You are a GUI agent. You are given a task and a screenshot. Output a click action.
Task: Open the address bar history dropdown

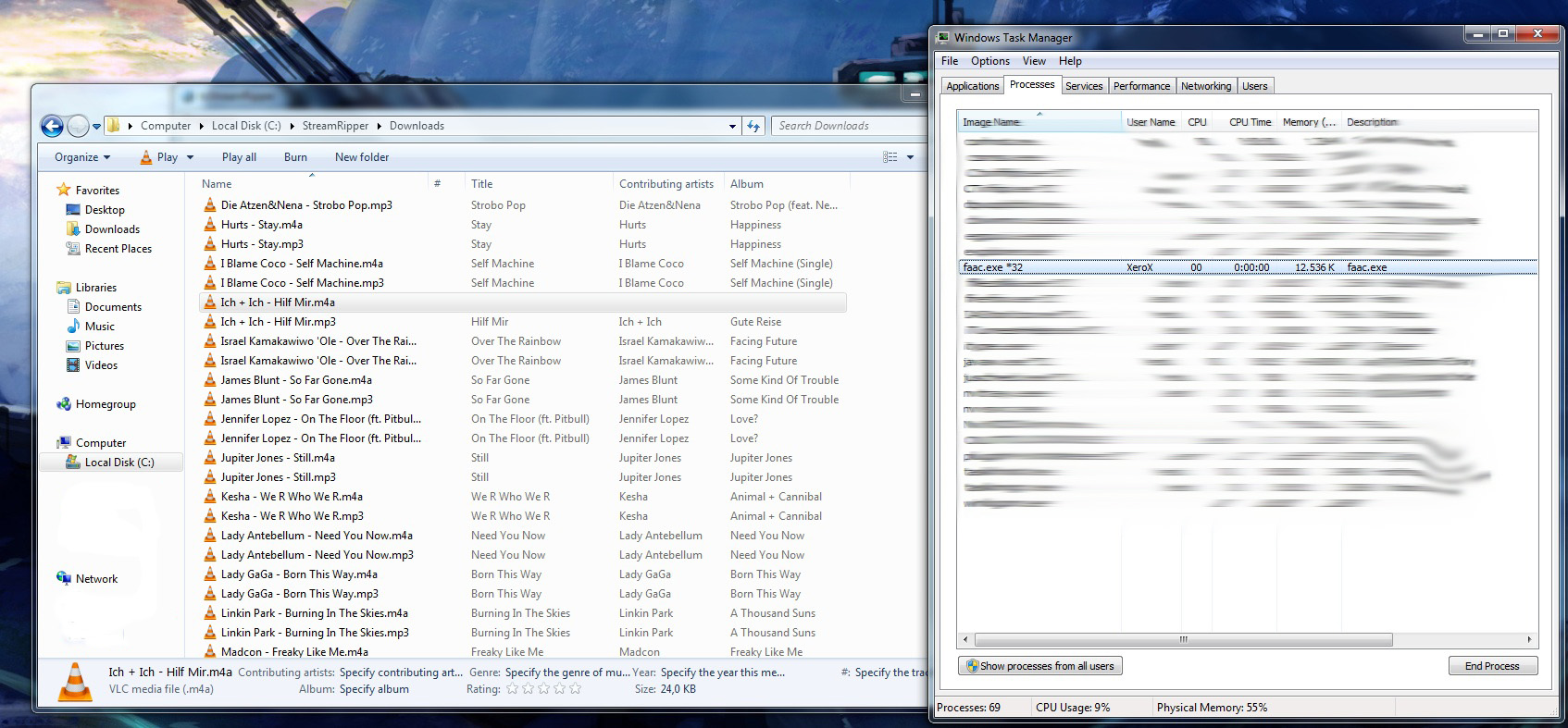(x=732, y=127)
